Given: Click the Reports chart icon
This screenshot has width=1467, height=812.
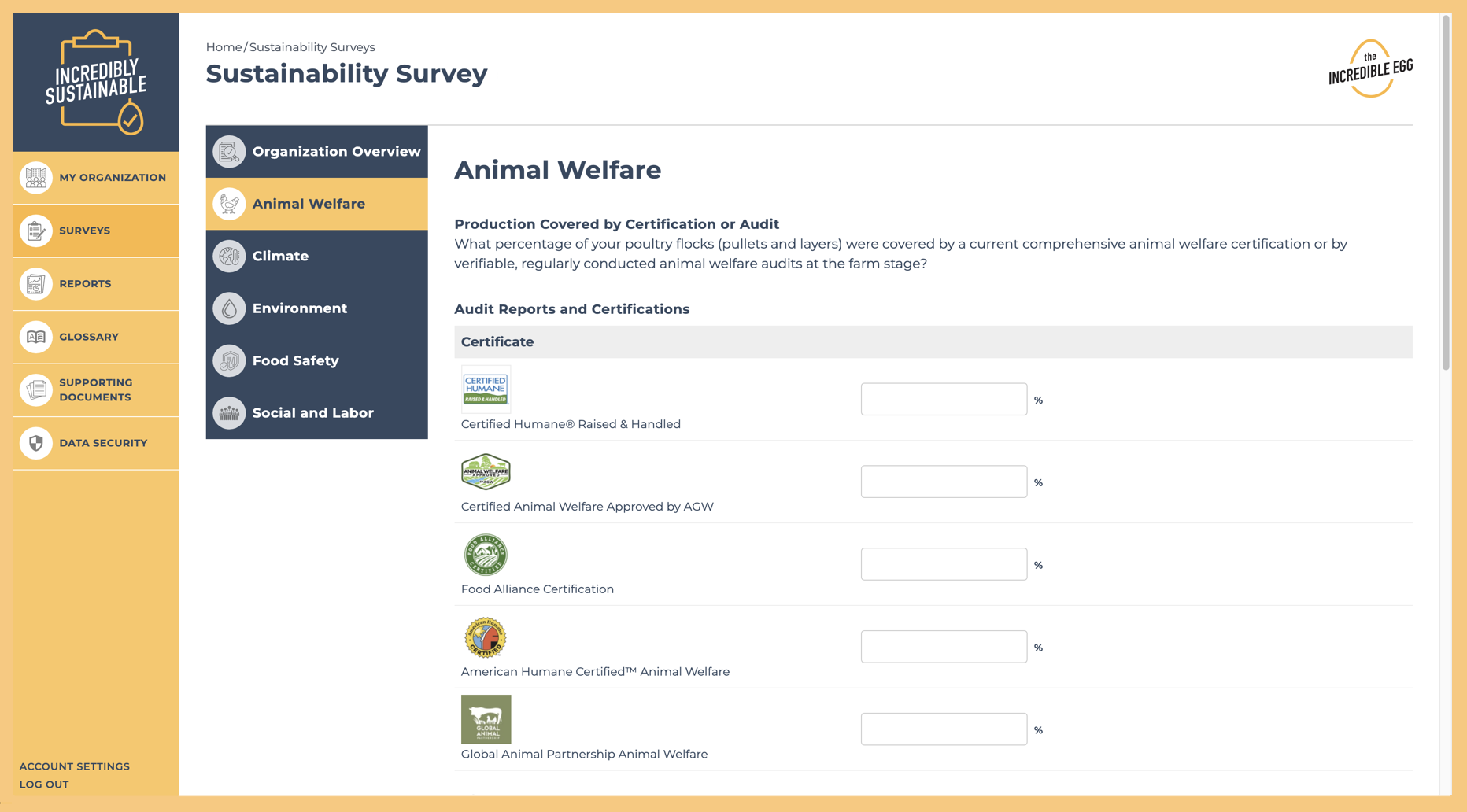Looking at the screenshot, I should pyautogui.click(x=36, y=284).
